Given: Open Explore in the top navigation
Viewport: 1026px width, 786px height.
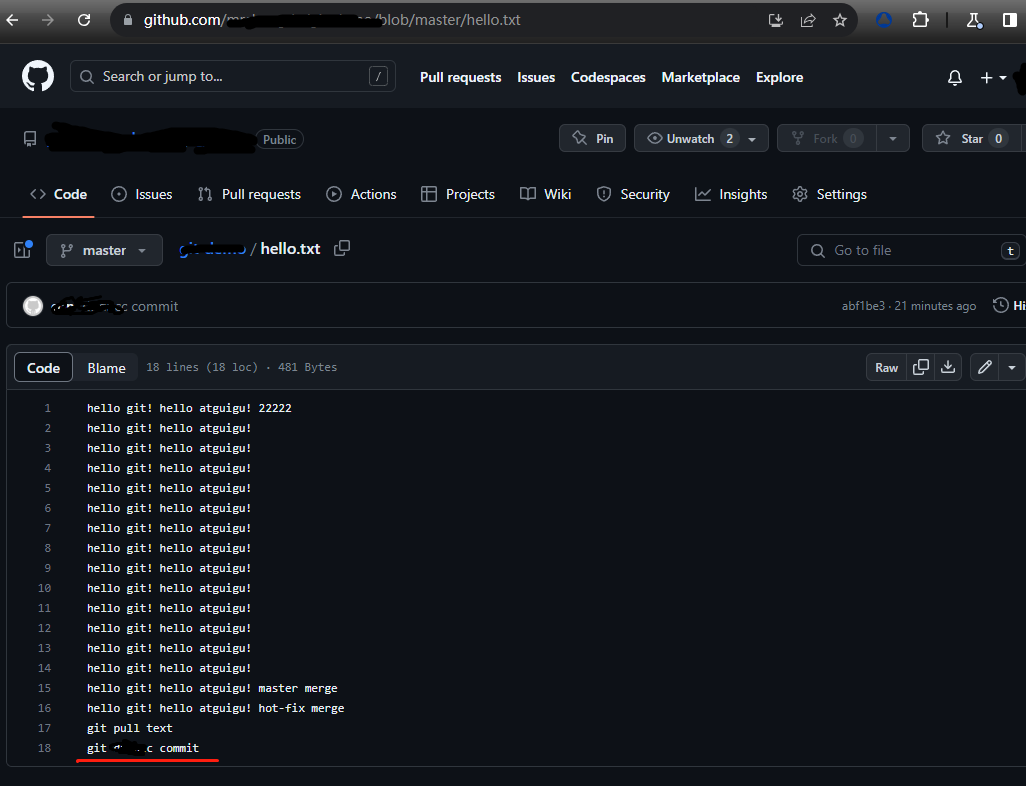Looking at the screenshot, I should pyautogui.click(x=779, y=77).
